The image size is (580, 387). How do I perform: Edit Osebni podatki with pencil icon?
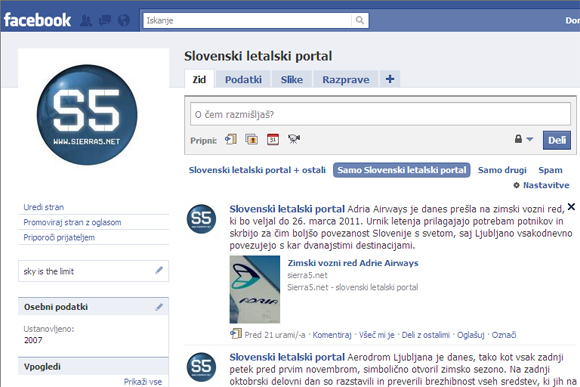click(x=159, y=307)
